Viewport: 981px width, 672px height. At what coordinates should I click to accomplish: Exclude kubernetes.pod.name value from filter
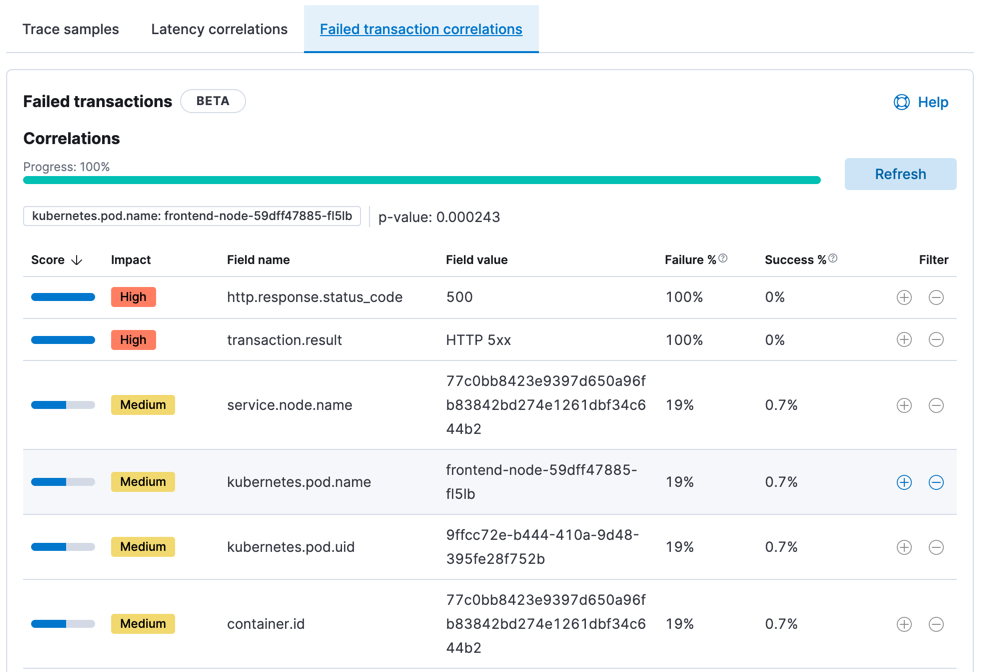point(936,482)
